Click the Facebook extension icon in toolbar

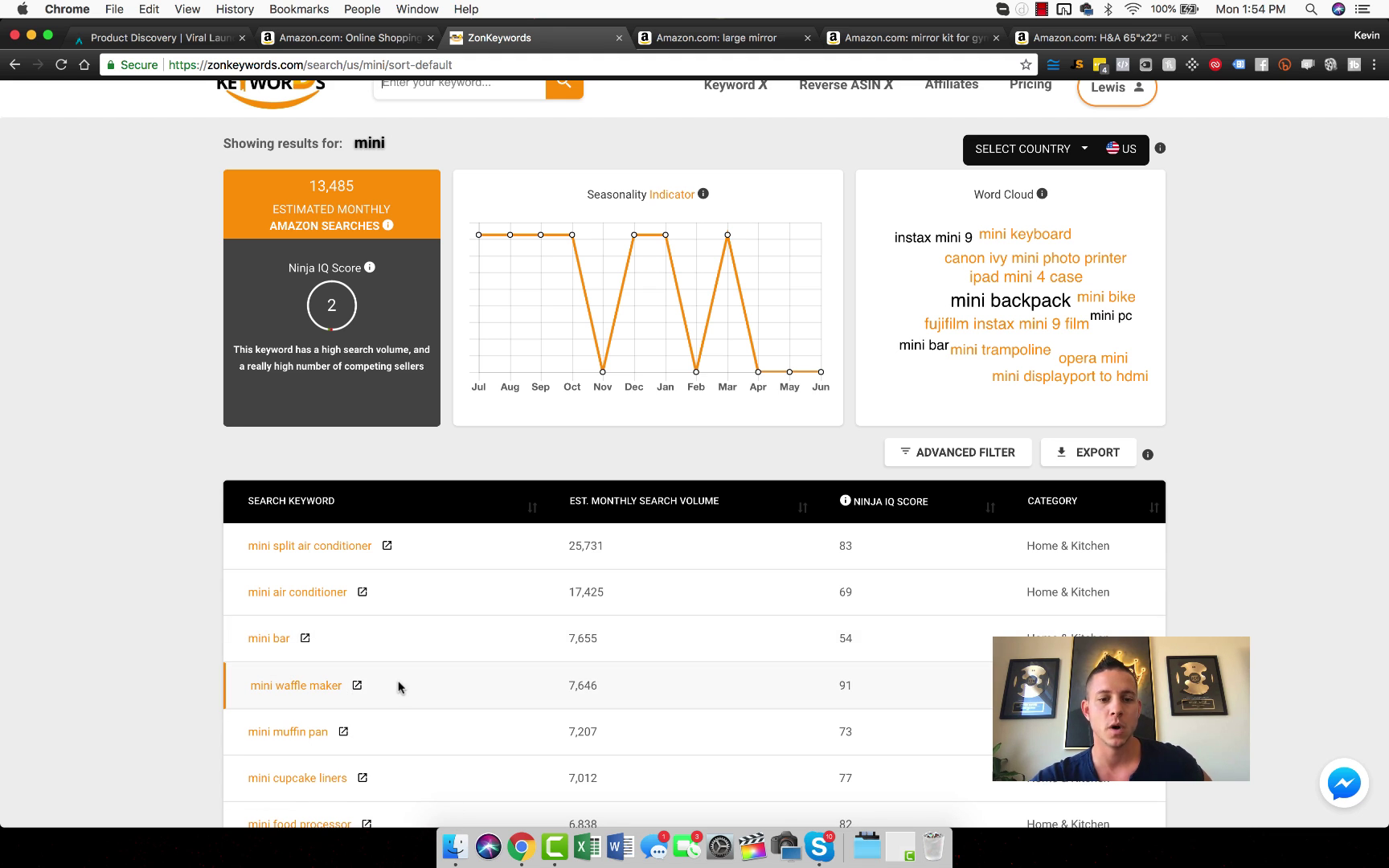coord(1262,64)
